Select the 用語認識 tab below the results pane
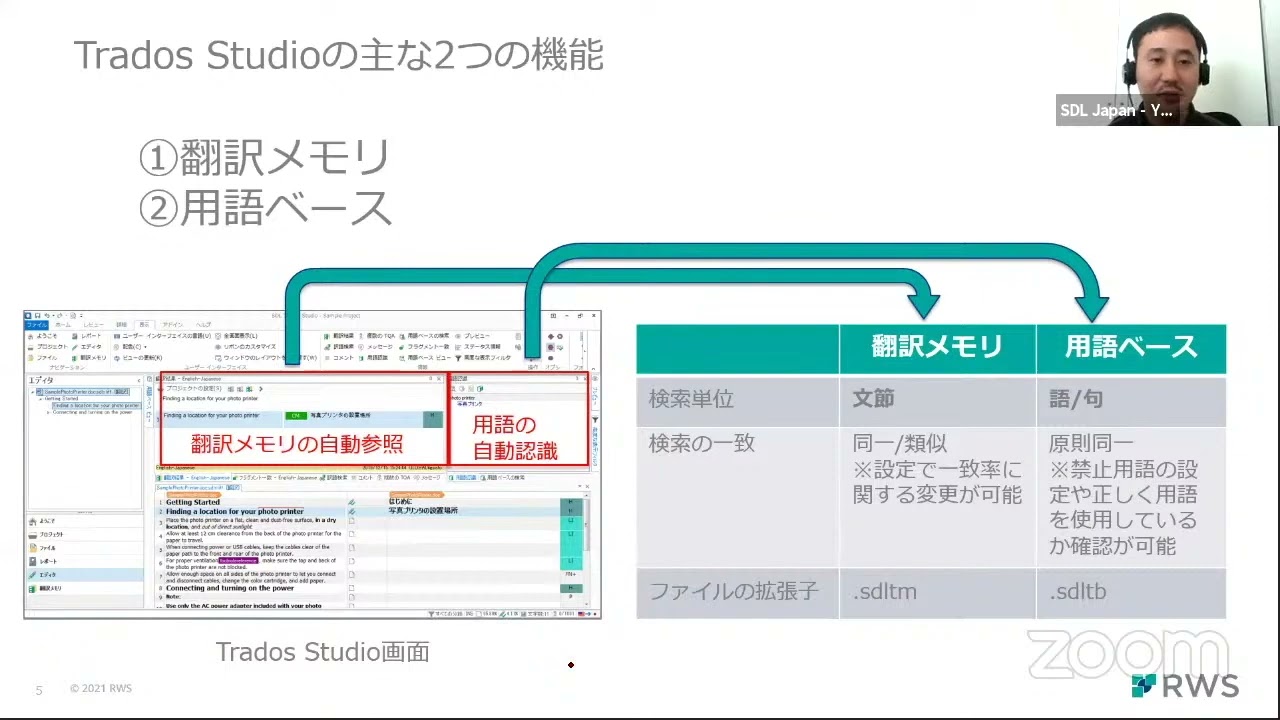Viewport: 1280px width, 720px height. click(x=463, y=477)
